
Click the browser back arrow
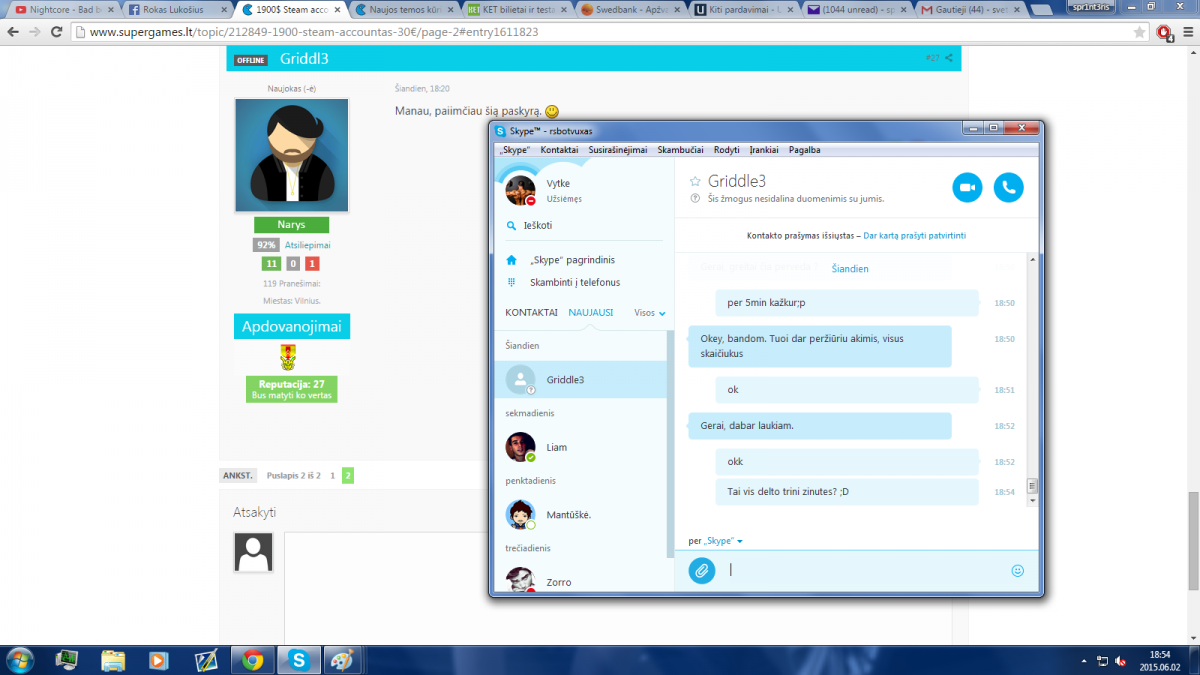pyautogui.click(x=13, y=32)
